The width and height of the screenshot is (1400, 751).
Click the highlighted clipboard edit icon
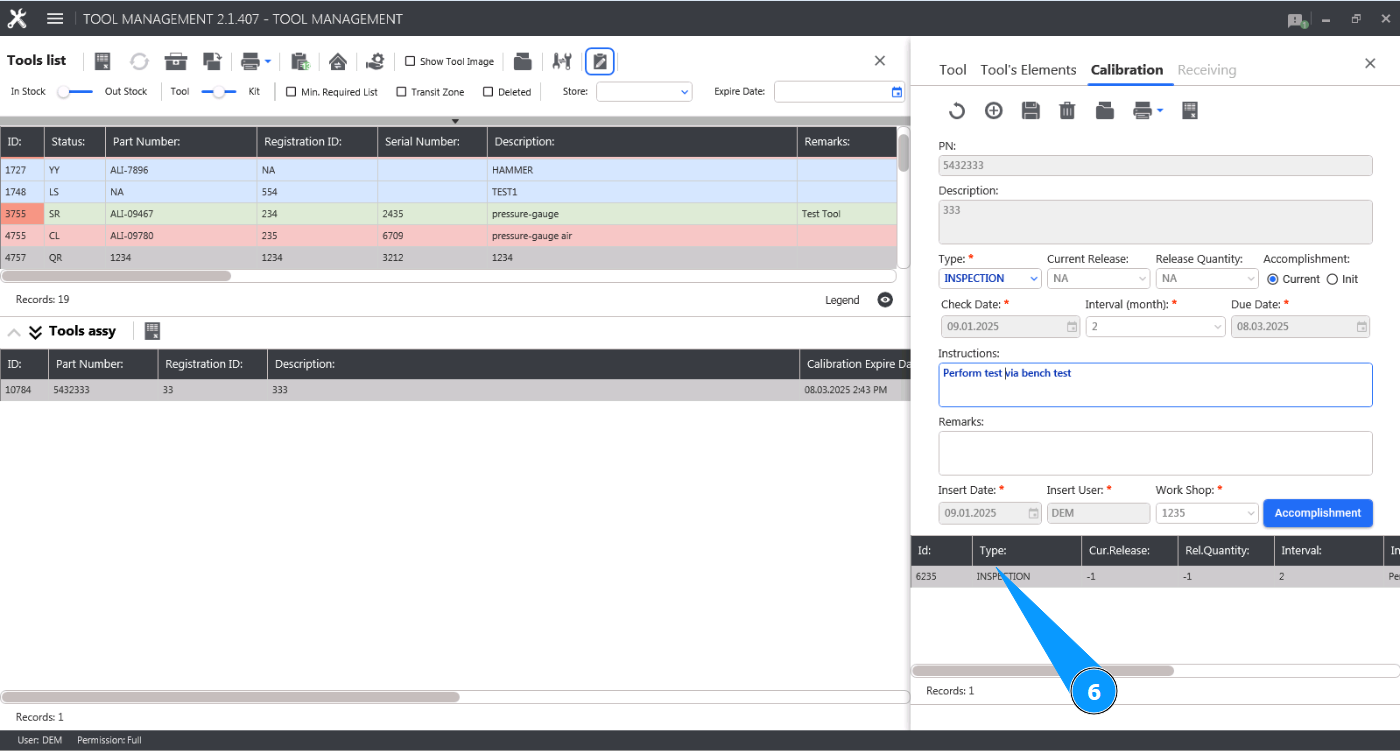click(600, 62)
